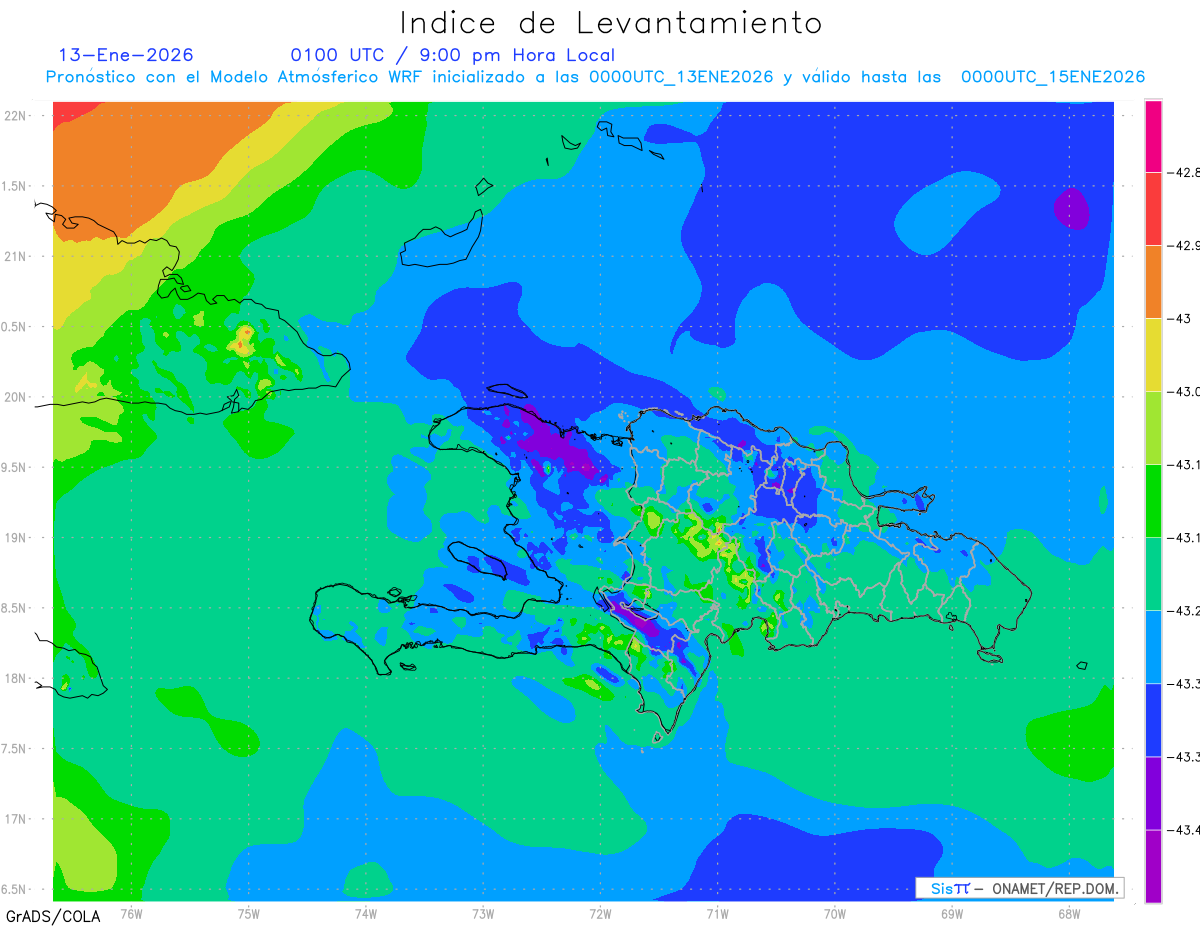Click colorbar value "-43.2"
This screenshot has width=1200, height=927.
click(x=1185, y=610)
